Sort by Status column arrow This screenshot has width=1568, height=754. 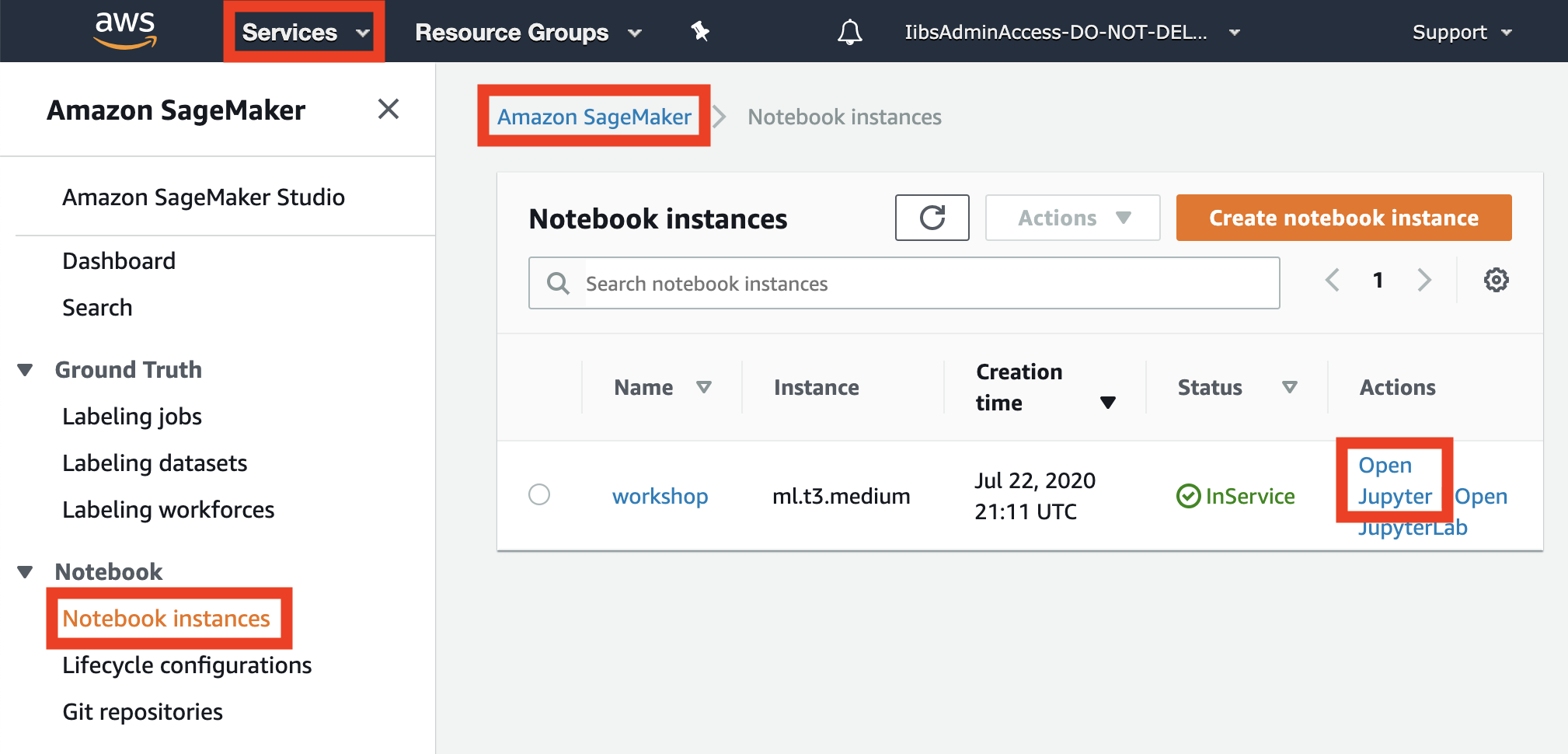(x=1290, y=387)
